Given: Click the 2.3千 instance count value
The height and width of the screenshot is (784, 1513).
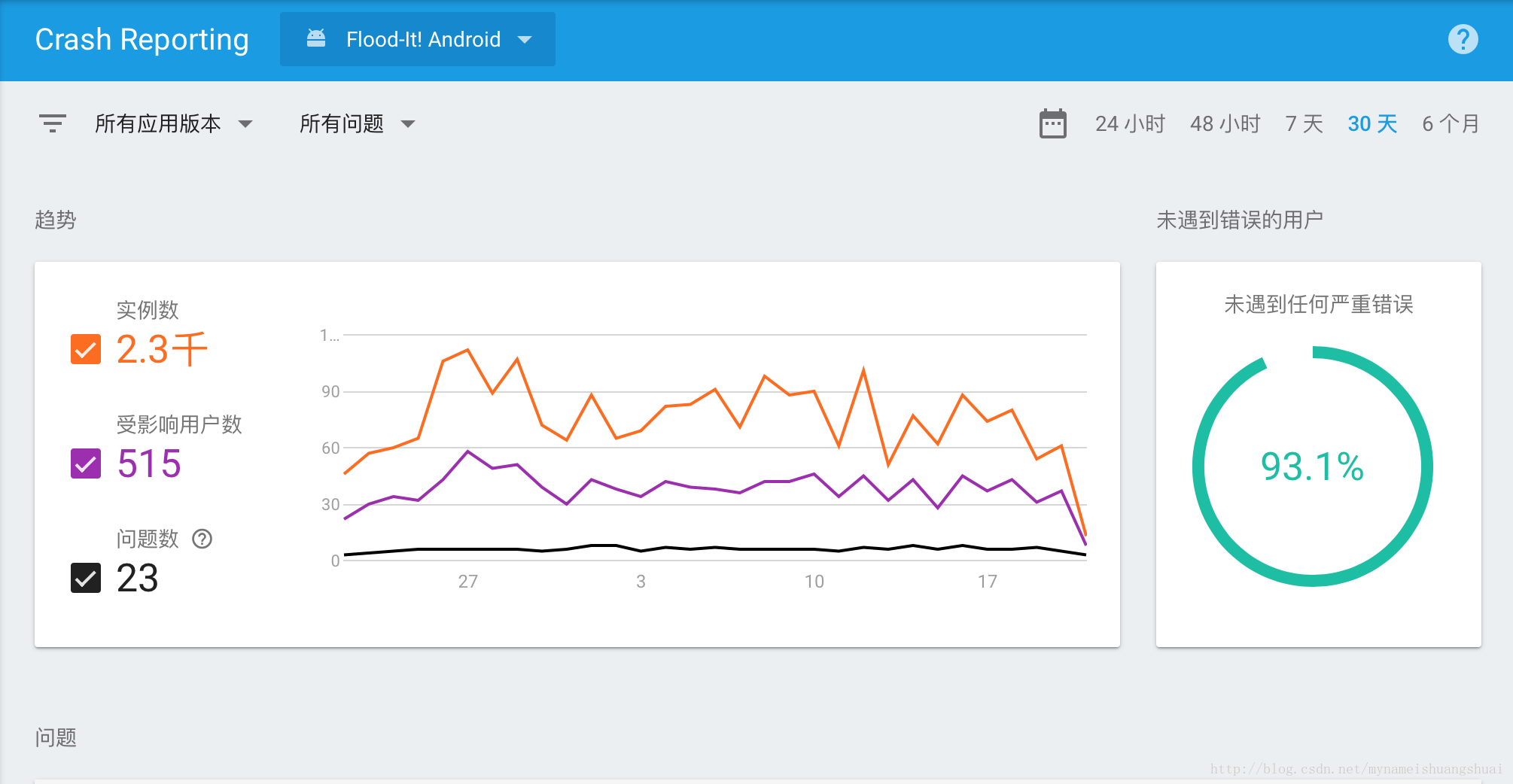Looking at the screenshot, I should 161,349.
